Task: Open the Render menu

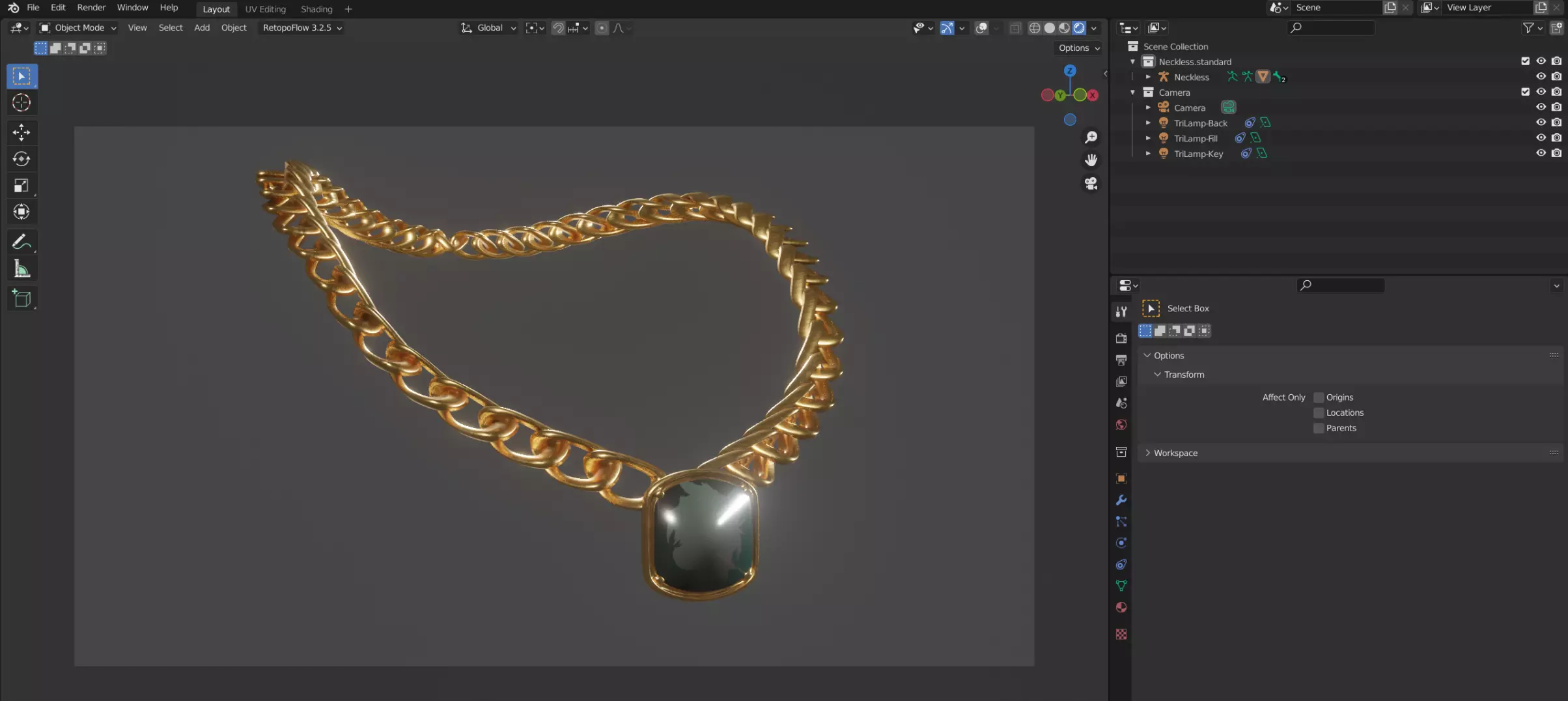Action: click(91, 8)
